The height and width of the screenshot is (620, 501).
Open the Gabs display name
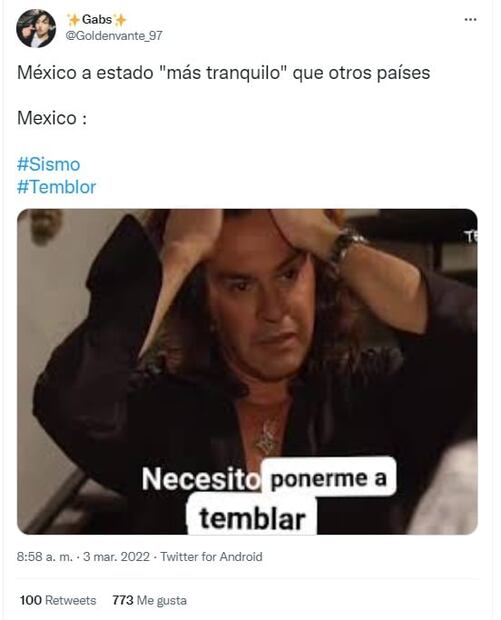[97, 19]
